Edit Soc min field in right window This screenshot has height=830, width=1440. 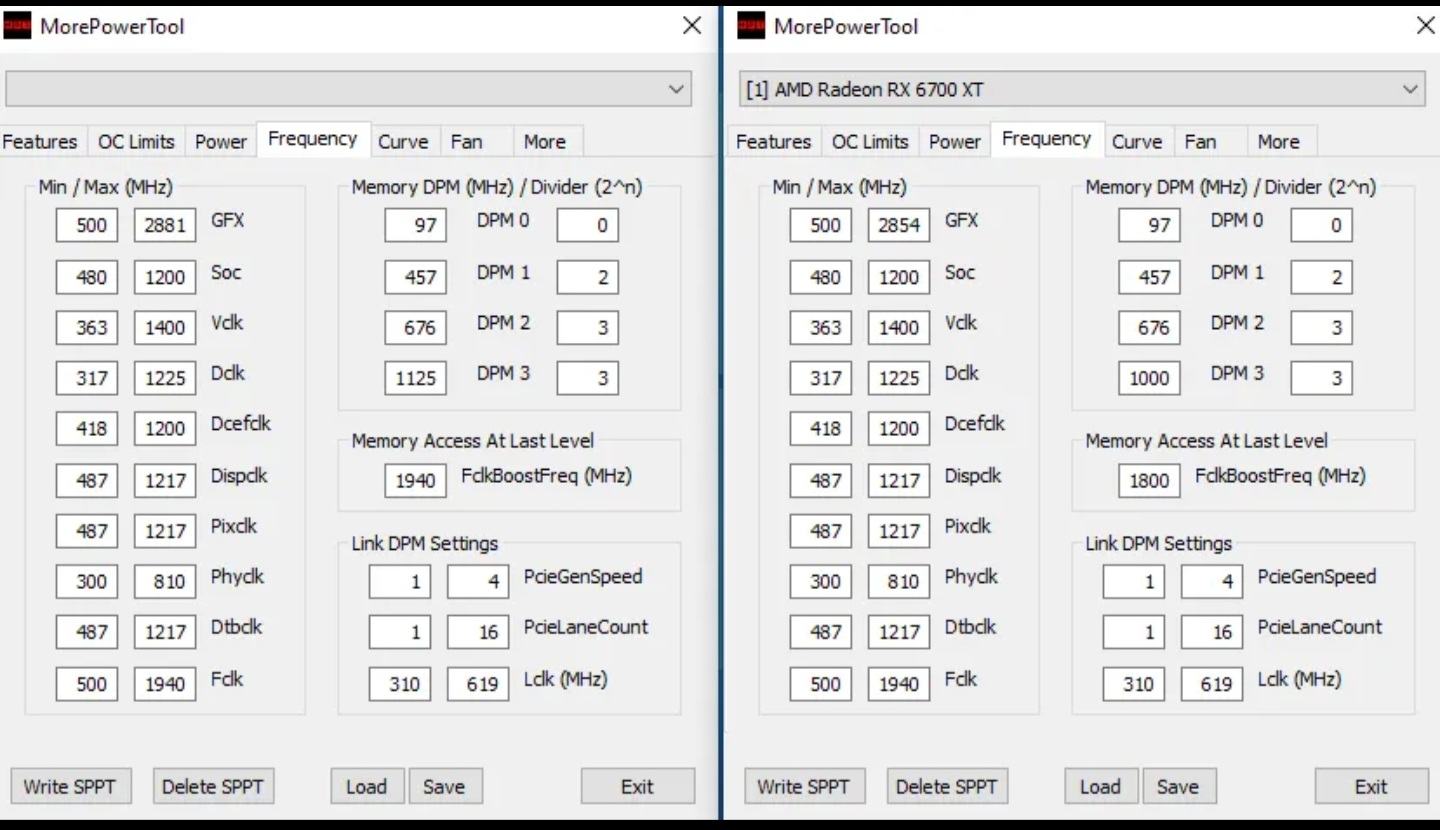point(821,277)
